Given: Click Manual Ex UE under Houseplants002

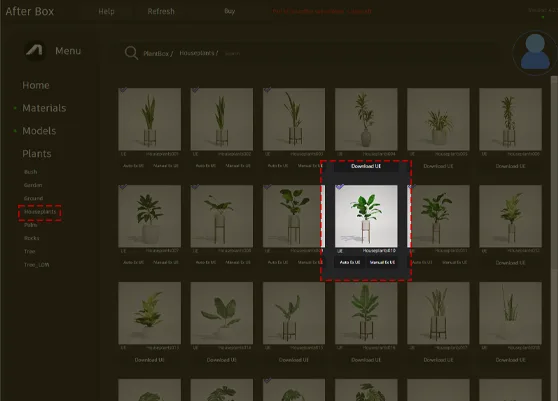Looking at the screenshot, I should 238,166.
